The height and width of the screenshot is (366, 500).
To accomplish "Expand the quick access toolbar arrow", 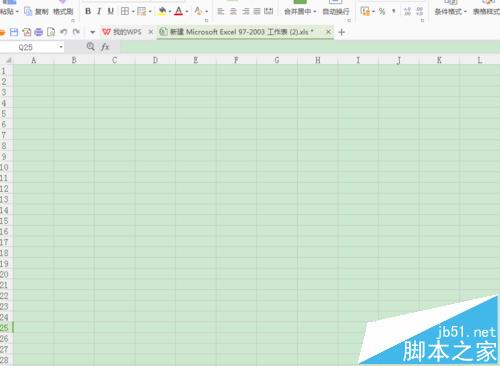I will [93, 32].
